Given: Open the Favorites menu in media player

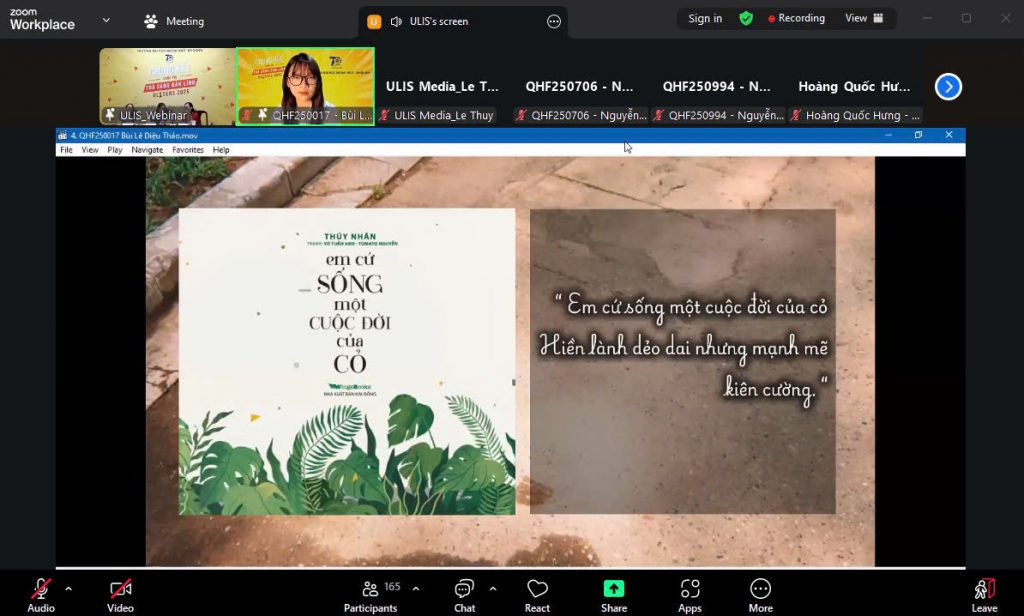Looking at the screenshot, I should pos(188,150).
